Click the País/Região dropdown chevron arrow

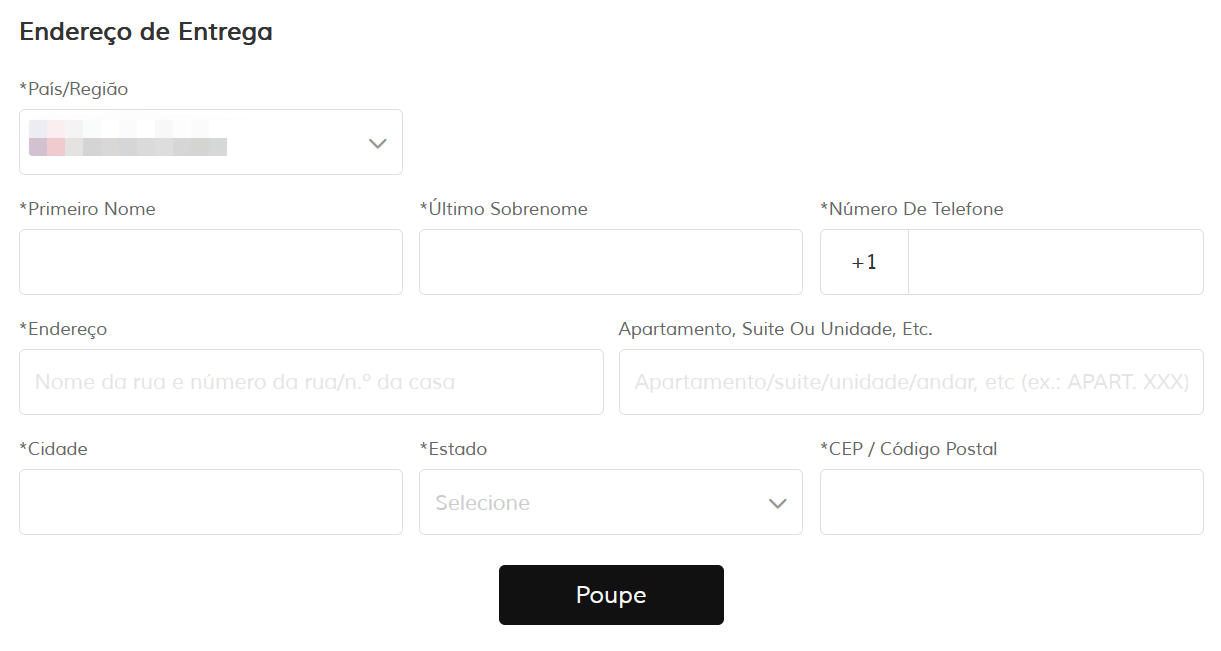click(x=377, y=143)
